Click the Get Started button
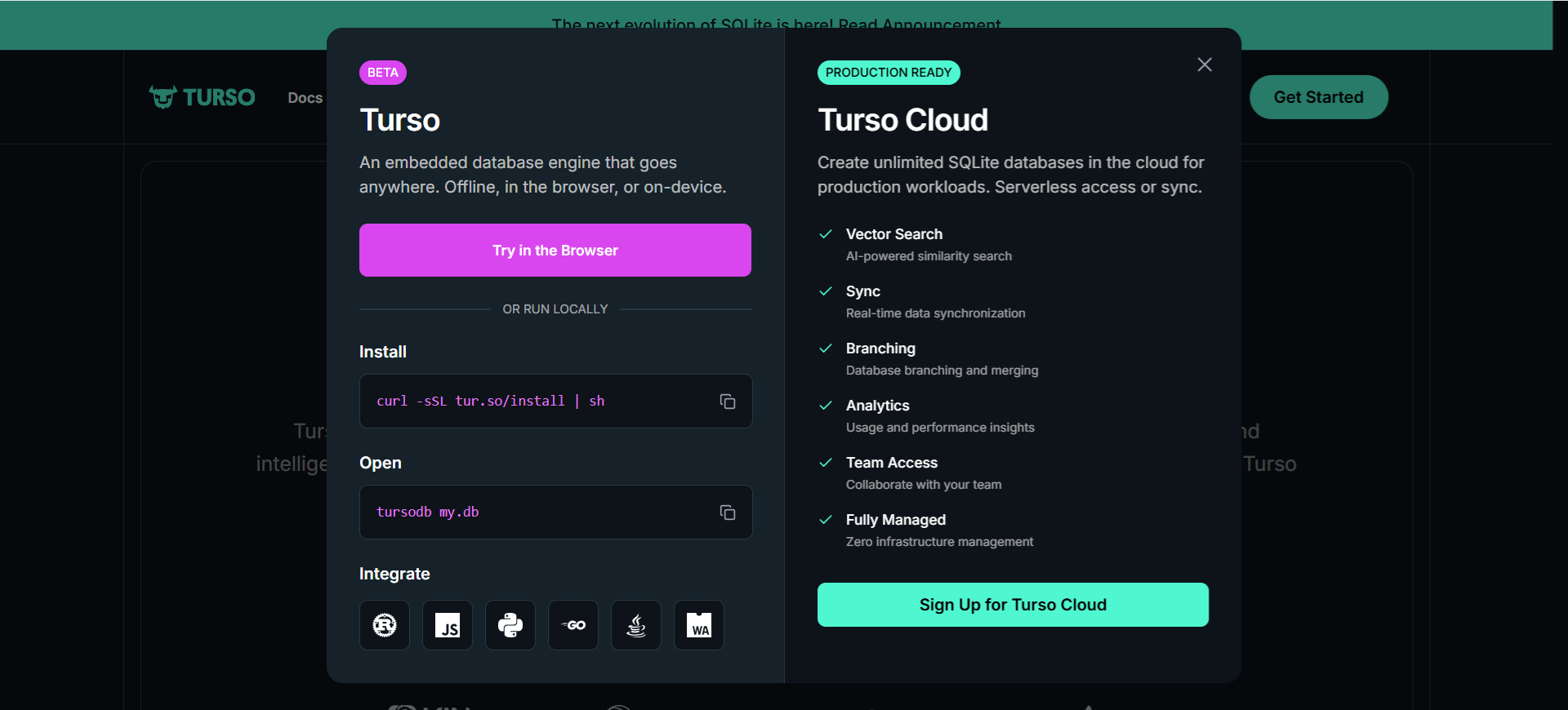This screenshot has height=710, width=1568. 1318,97
